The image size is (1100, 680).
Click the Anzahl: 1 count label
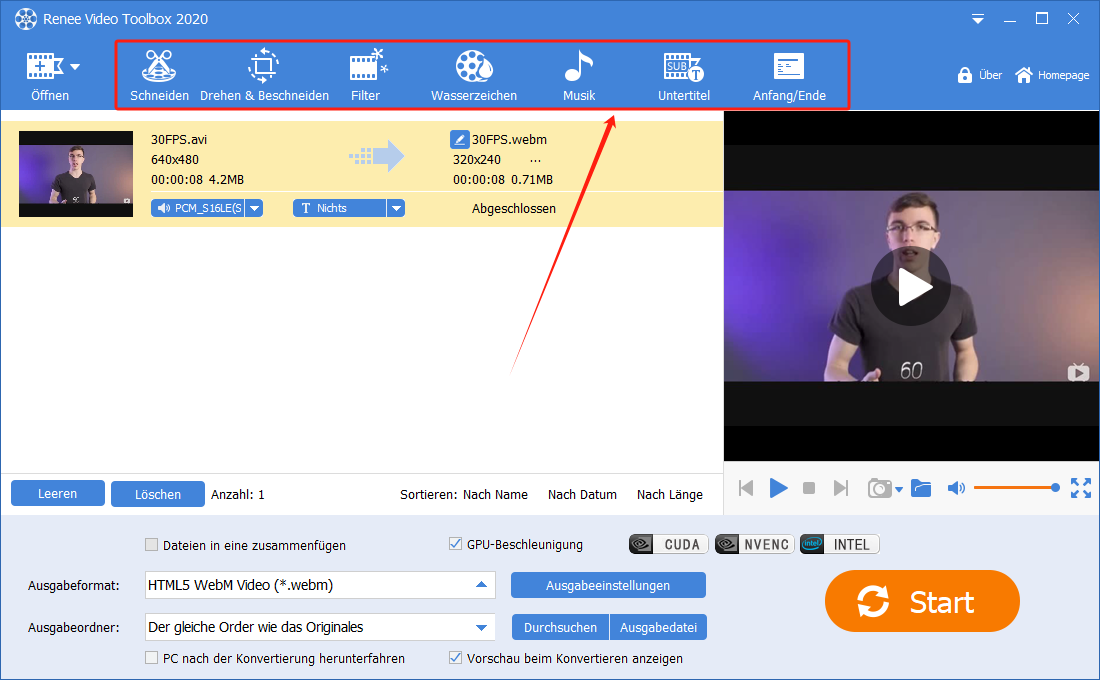coord(238,495)
